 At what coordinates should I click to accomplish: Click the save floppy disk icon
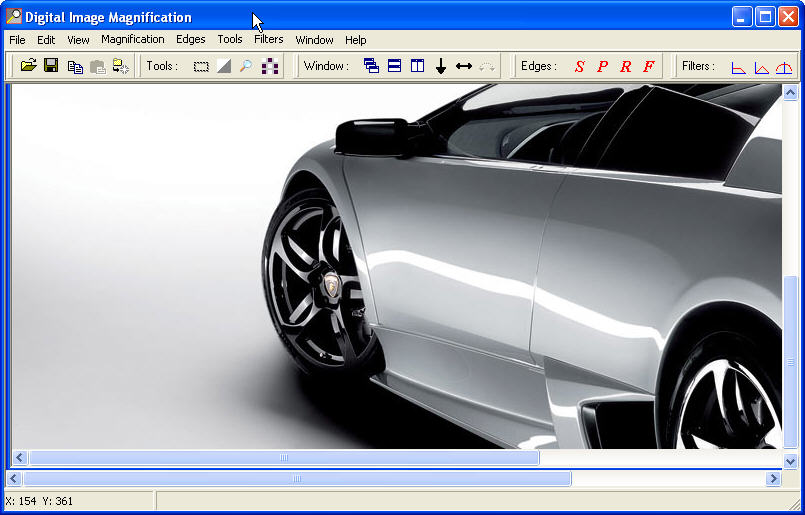(x=51, y=66)
